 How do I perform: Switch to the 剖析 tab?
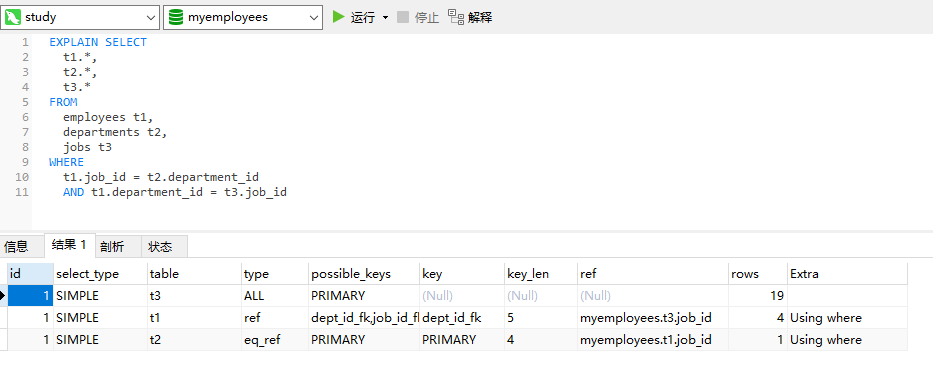(112, 247)
